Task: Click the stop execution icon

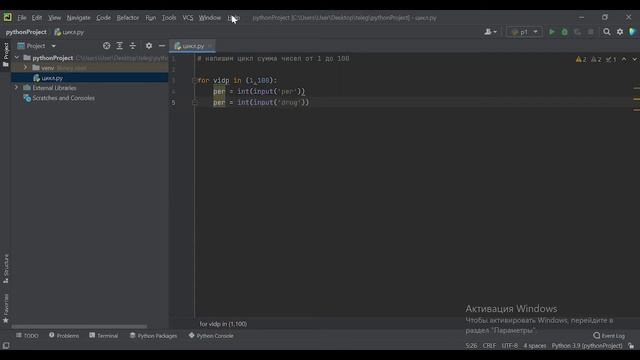Action: pyautogui.click(x=591, y=32)
